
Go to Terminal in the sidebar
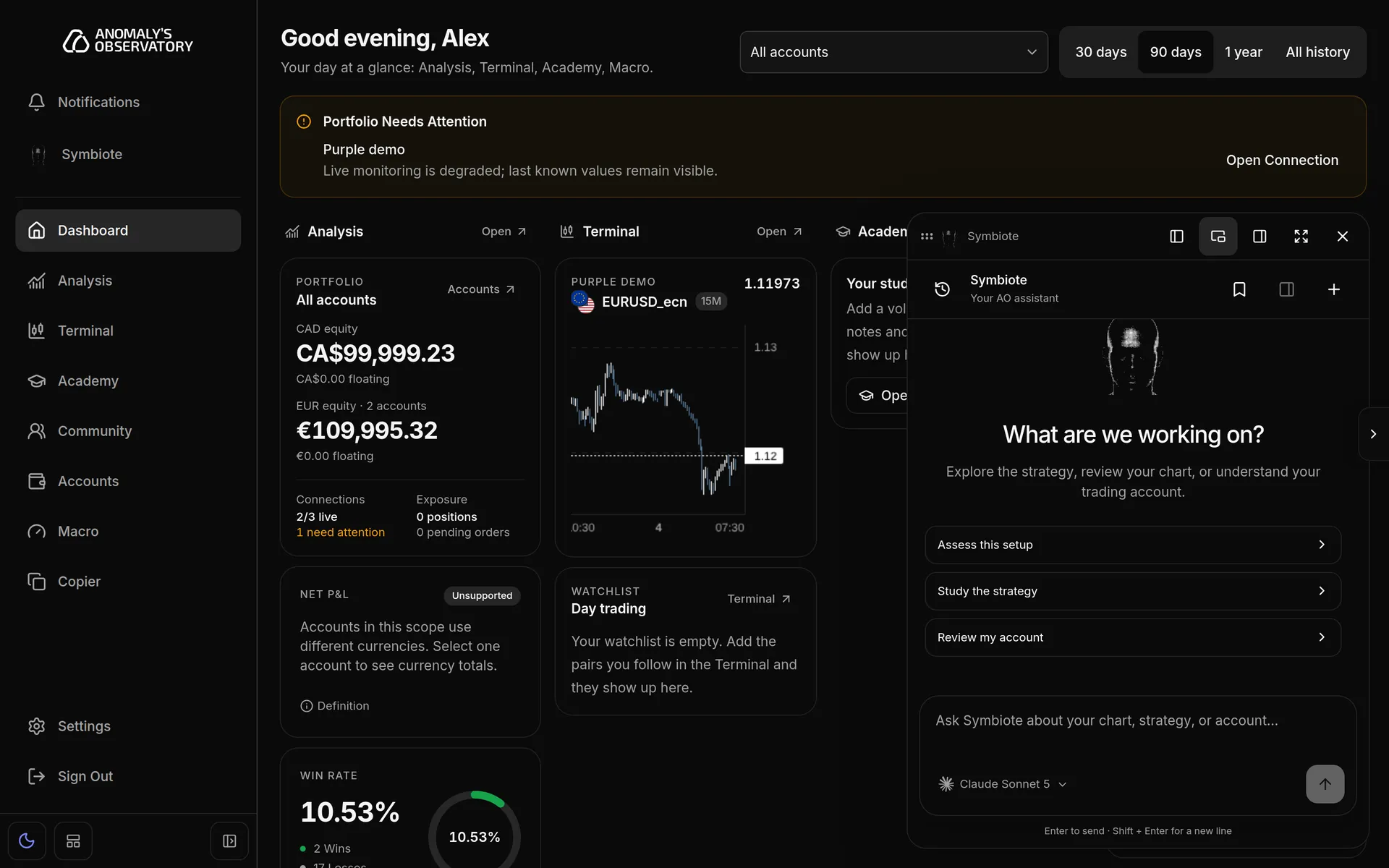tap(128, 331)
